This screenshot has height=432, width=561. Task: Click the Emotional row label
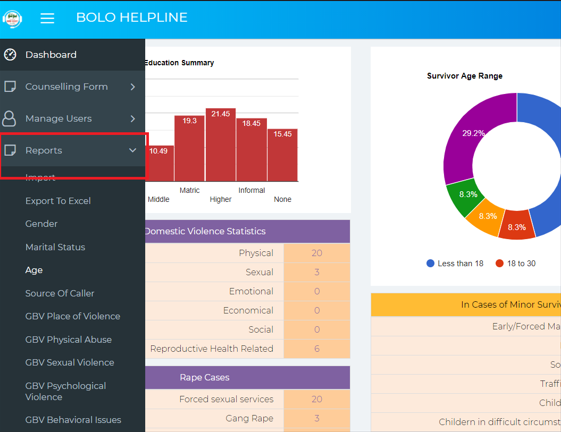point(251,291)
